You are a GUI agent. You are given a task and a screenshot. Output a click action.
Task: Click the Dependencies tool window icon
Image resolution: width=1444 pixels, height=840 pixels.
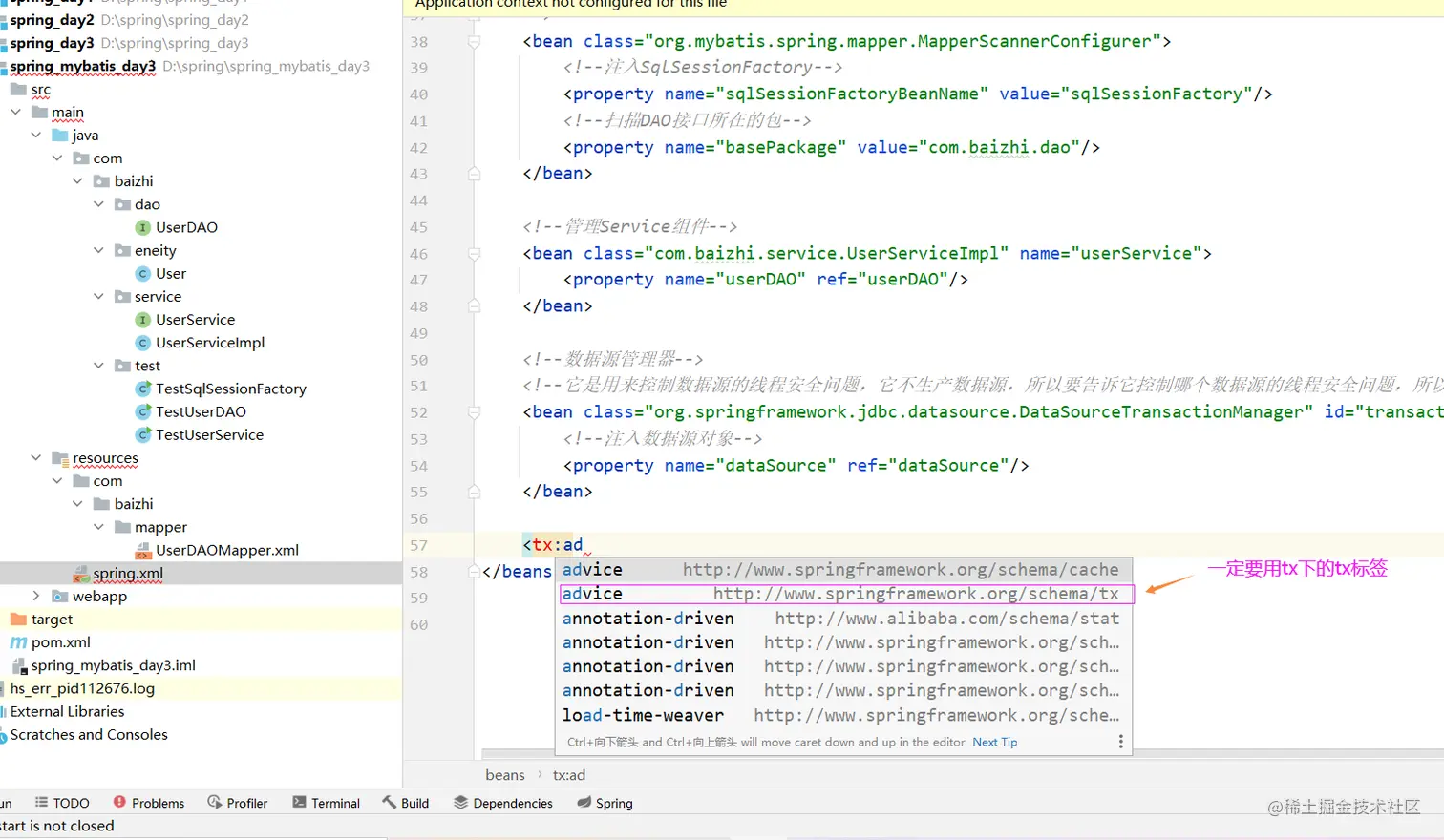click(x=460, y=802)
